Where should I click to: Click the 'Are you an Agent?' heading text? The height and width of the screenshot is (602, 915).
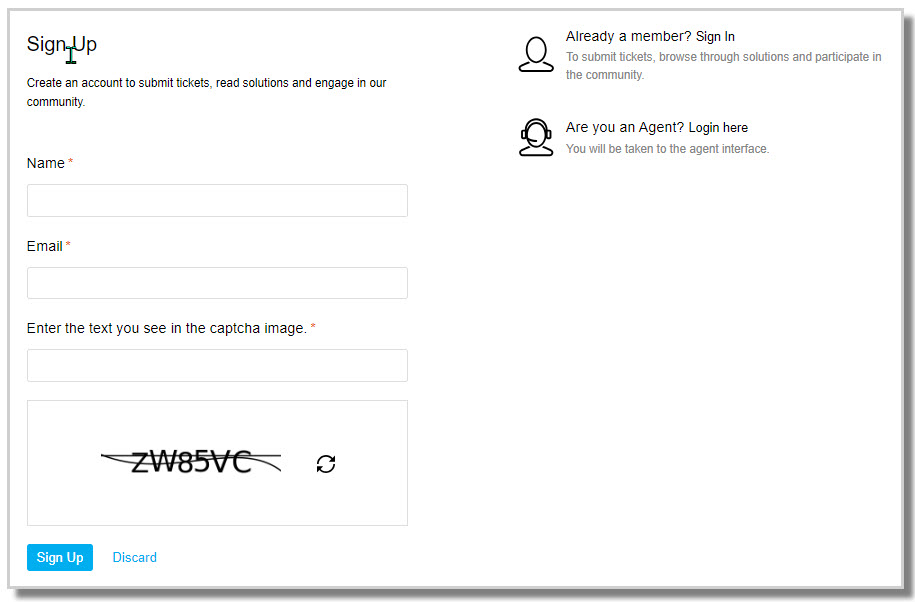point(624,128)
